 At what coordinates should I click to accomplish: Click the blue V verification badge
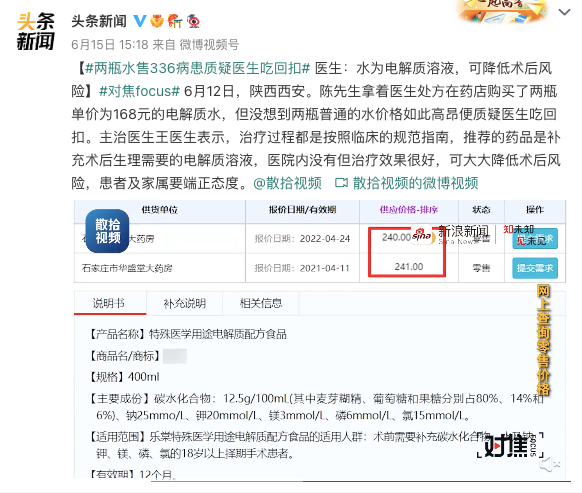click(140, 21)
